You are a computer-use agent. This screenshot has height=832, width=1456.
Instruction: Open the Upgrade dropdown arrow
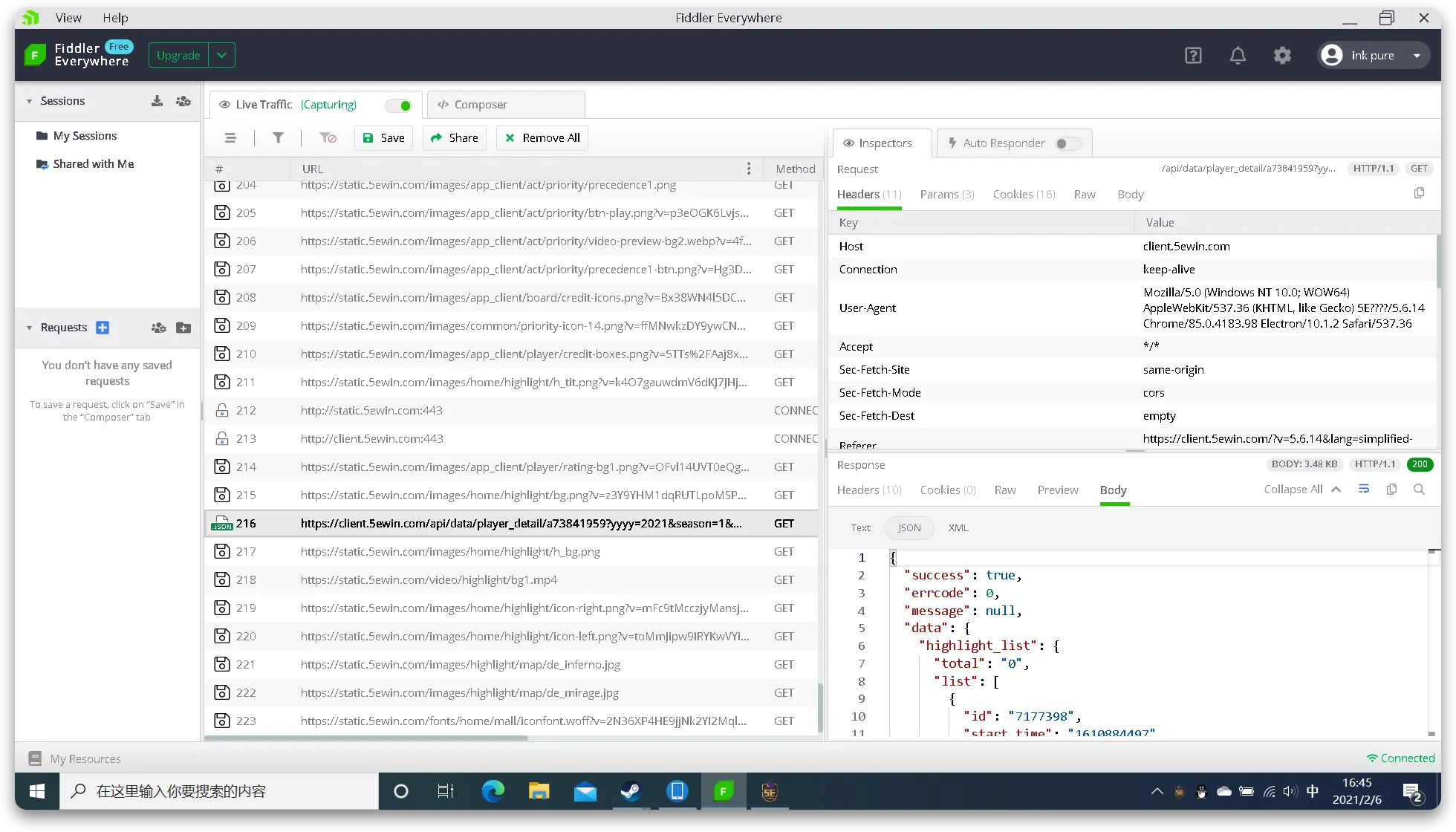pos(221,56)
